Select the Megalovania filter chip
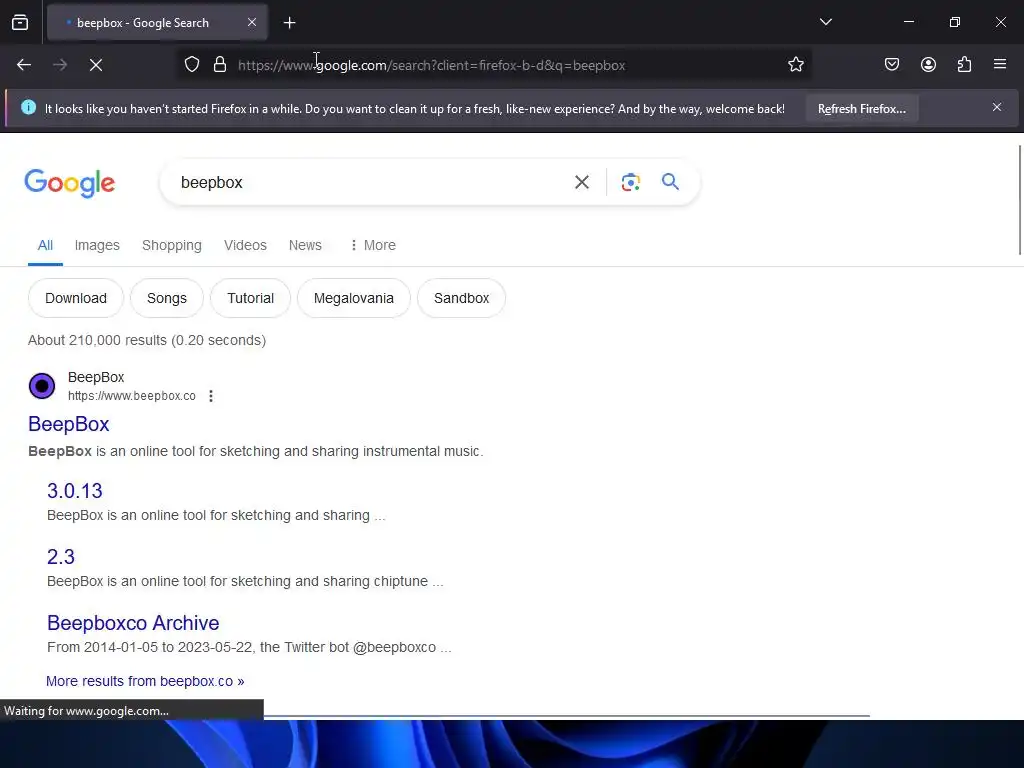Screen dimensions: 1024x768 point(353,298)
